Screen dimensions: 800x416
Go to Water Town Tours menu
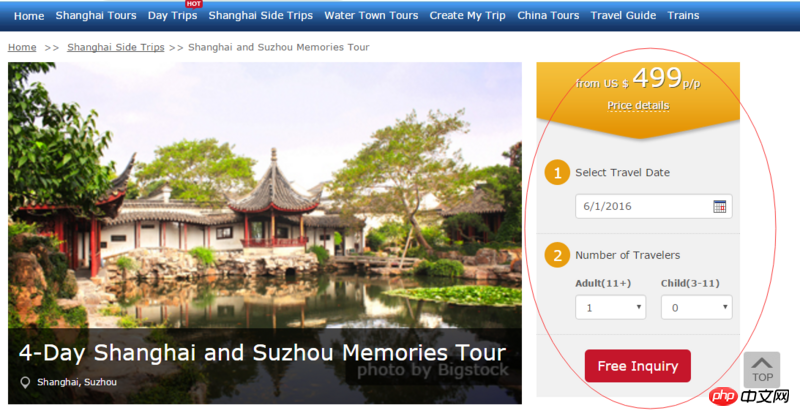[371, 15]
